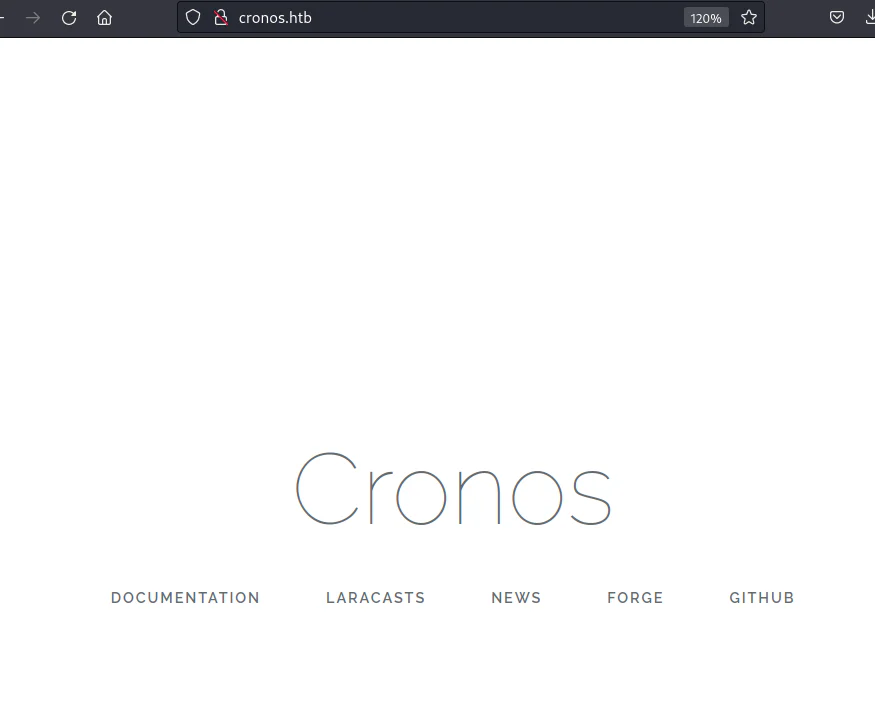Open the News link

pyautogui.click(x=516, y=598)
